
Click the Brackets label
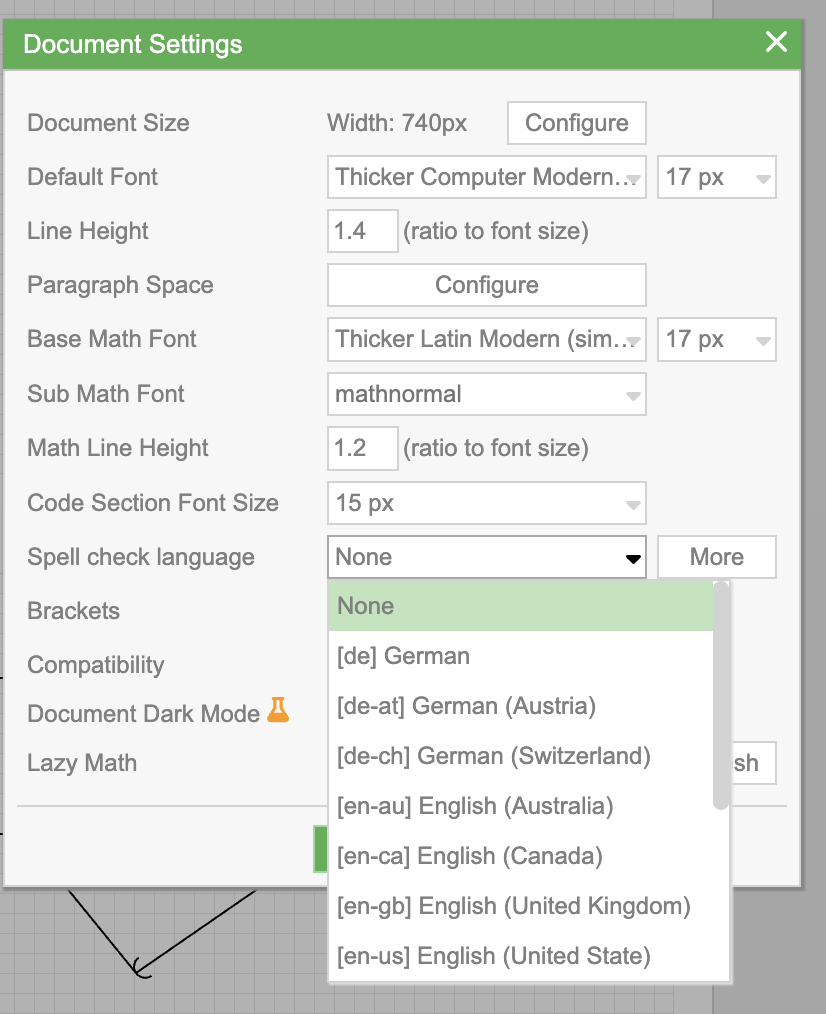[74, 610]
